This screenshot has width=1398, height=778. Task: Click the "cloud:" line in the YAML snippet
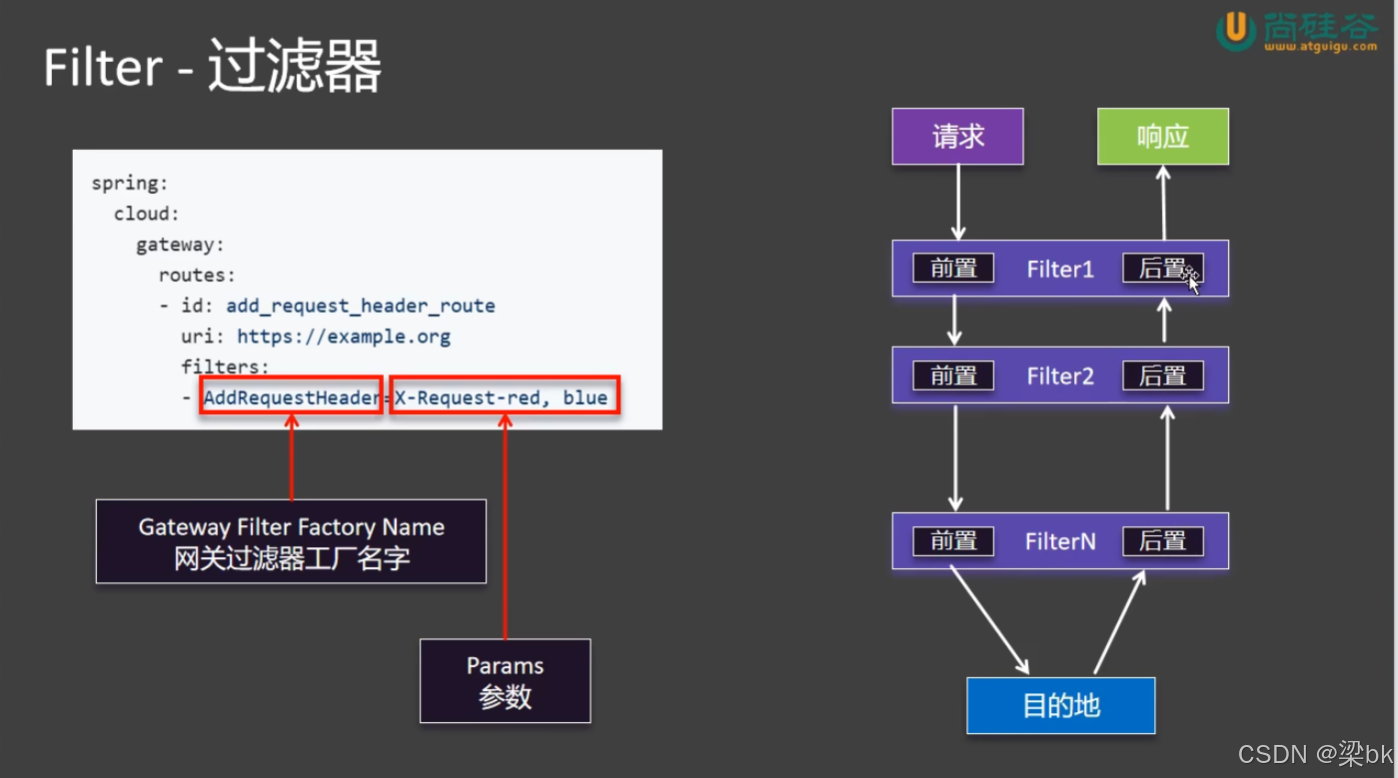(x=146, y=214)
